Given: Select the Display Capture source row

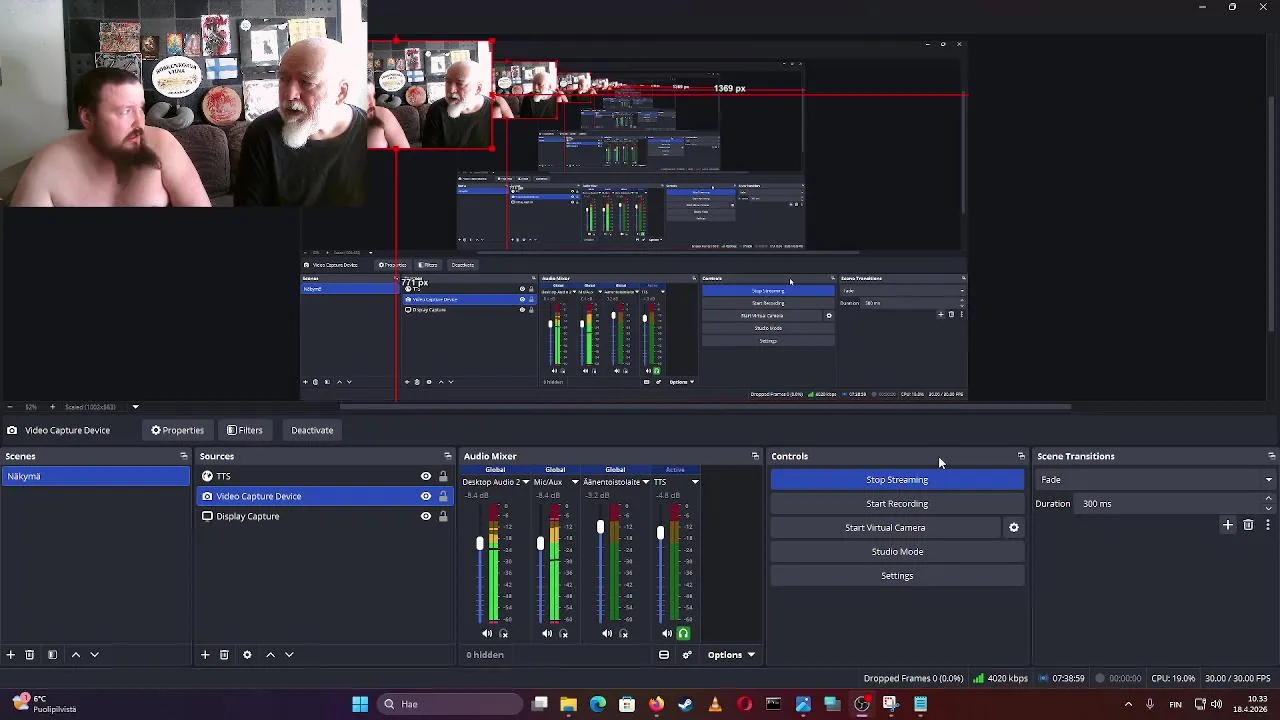Looking at the screenshot, I should (x=325, y=516).
